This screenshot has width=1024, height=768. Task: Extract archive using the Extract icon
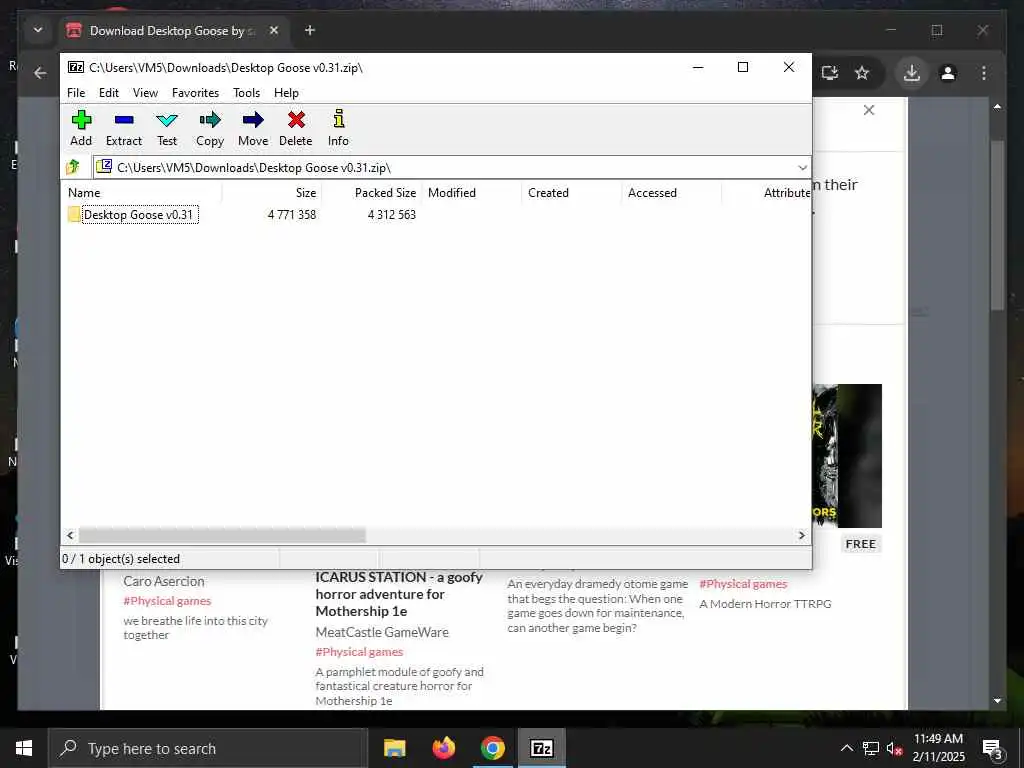click(x=123, y=128)
